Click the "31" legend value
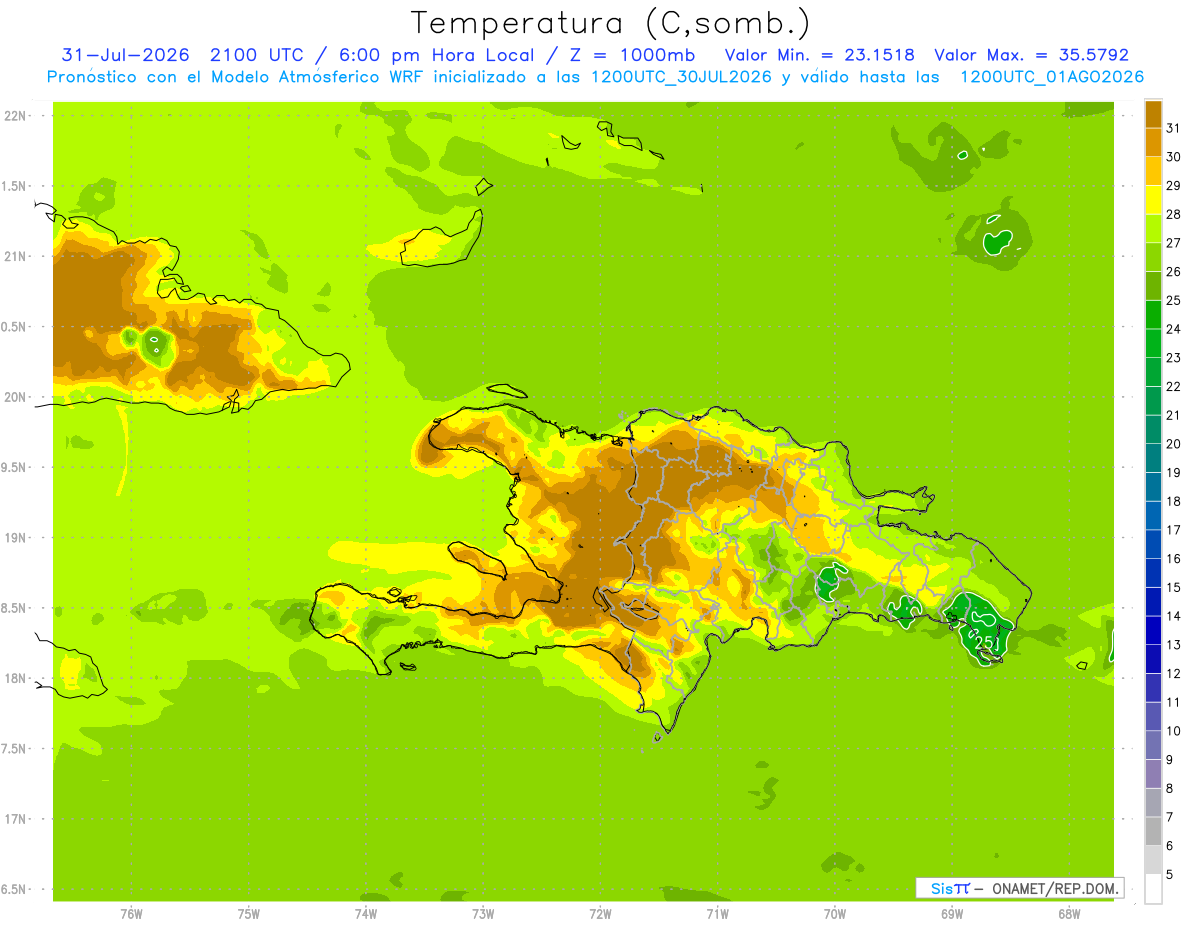The height and width of the screenshot is (927, 1200). (1174, 128)
